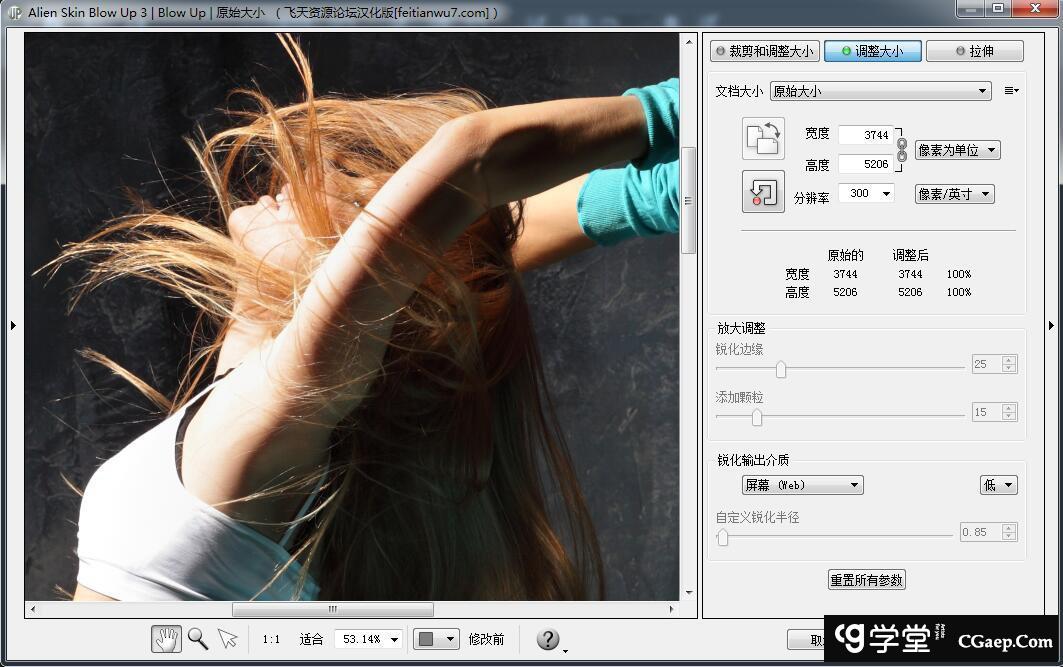The width and height of the screenshot is (1063, 667).
Task: Toggle the width-height chain link lock
Action: point(902,149)
